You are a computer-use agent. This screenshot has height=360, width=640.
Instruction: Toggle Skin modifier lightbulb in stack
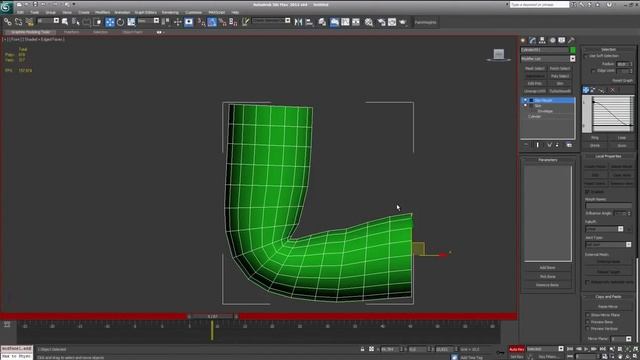click(x=525, y=105)
